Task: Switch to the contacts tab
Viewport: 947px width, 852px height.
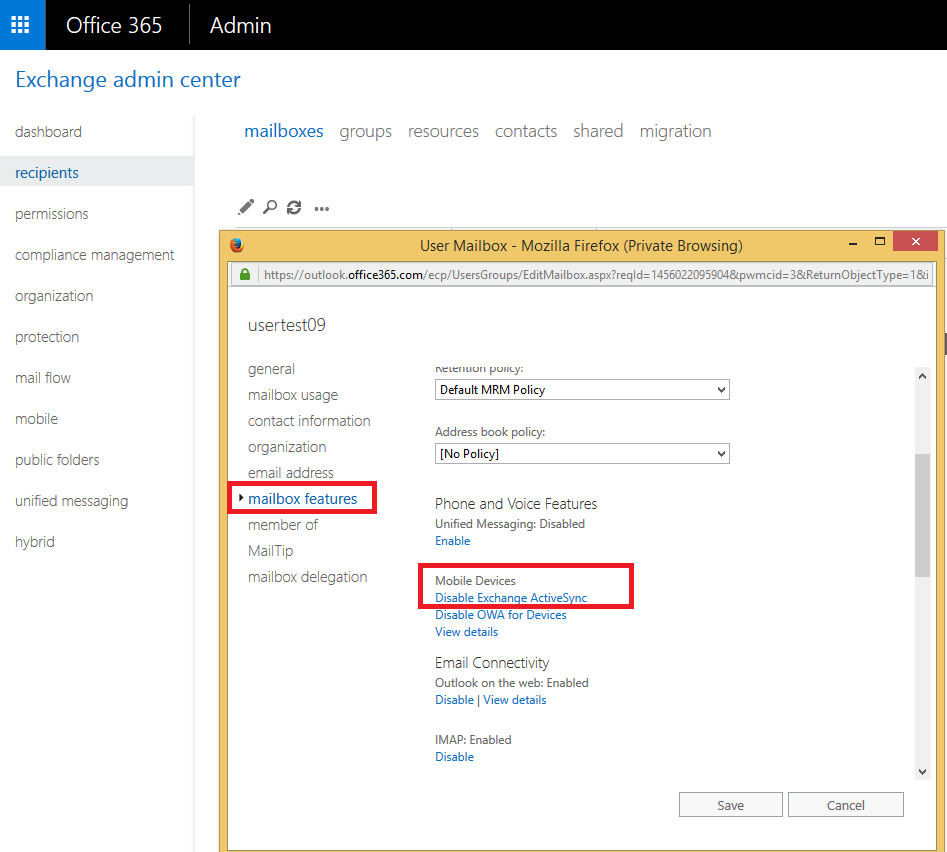Action: (x=526, y=131)
